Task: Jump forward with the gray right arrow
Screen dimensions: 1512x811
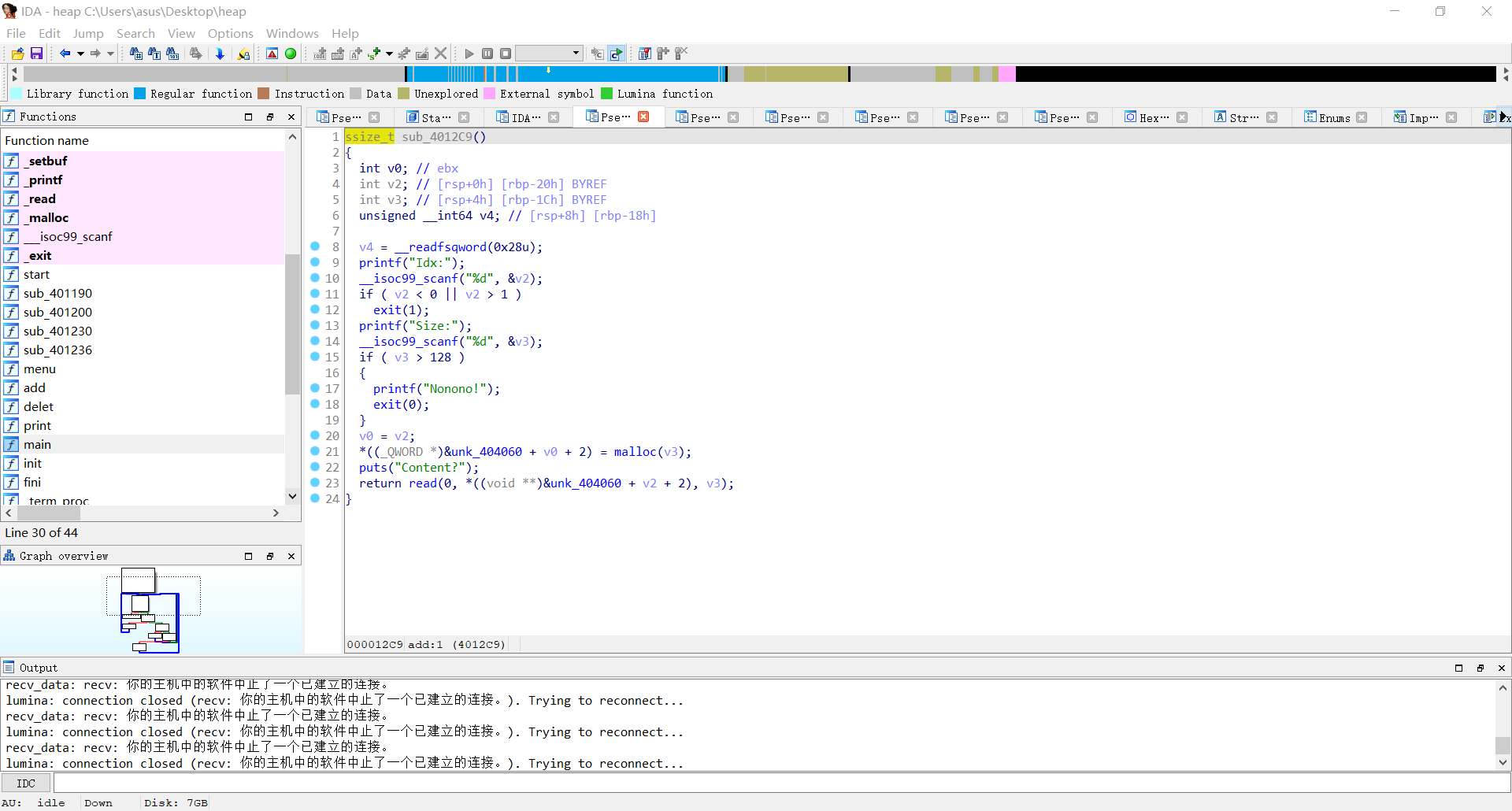Action: coord(95,54)
